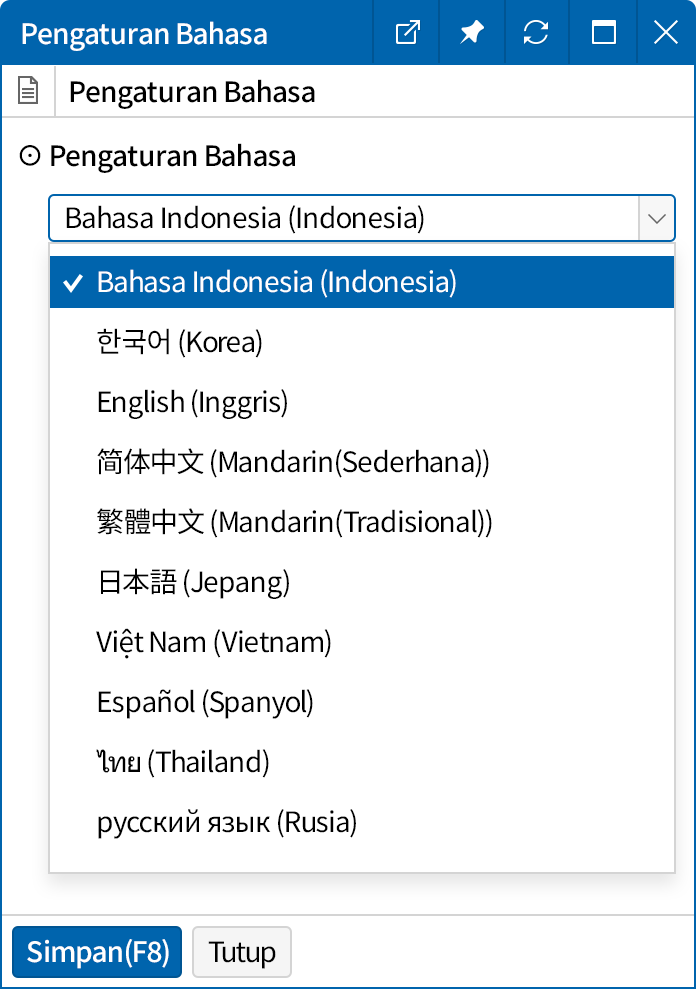Pick ไทย (Thailand) language option
The width and height of the screenshot is (696, 989).
183,762
